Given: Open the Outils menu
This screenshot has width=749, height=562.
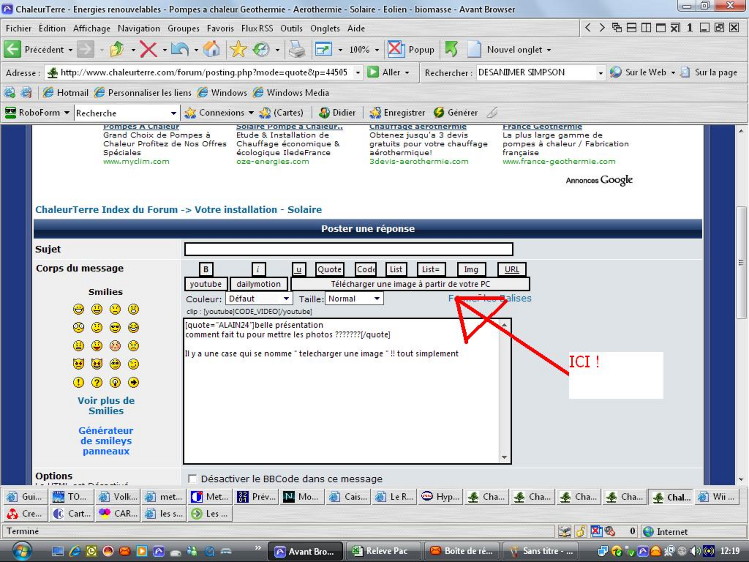Looking at the screenshot, I should coord(291,29).
